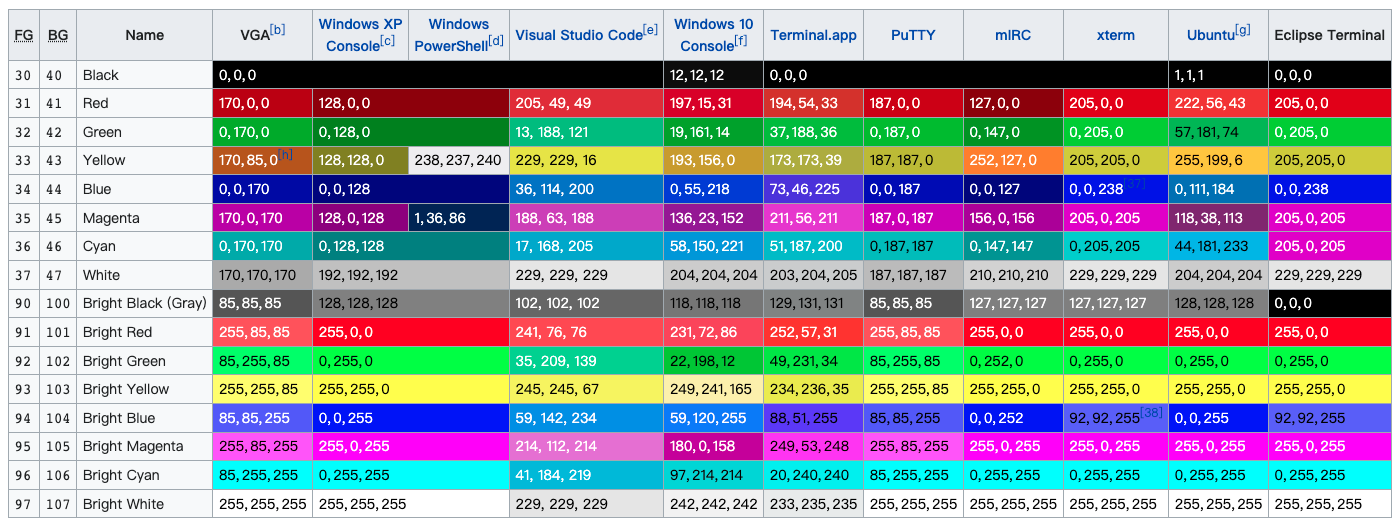Open the PuTTY header link
This screenshot has height=528, width=1399.
pyautogui.click(x=913, y=35)
